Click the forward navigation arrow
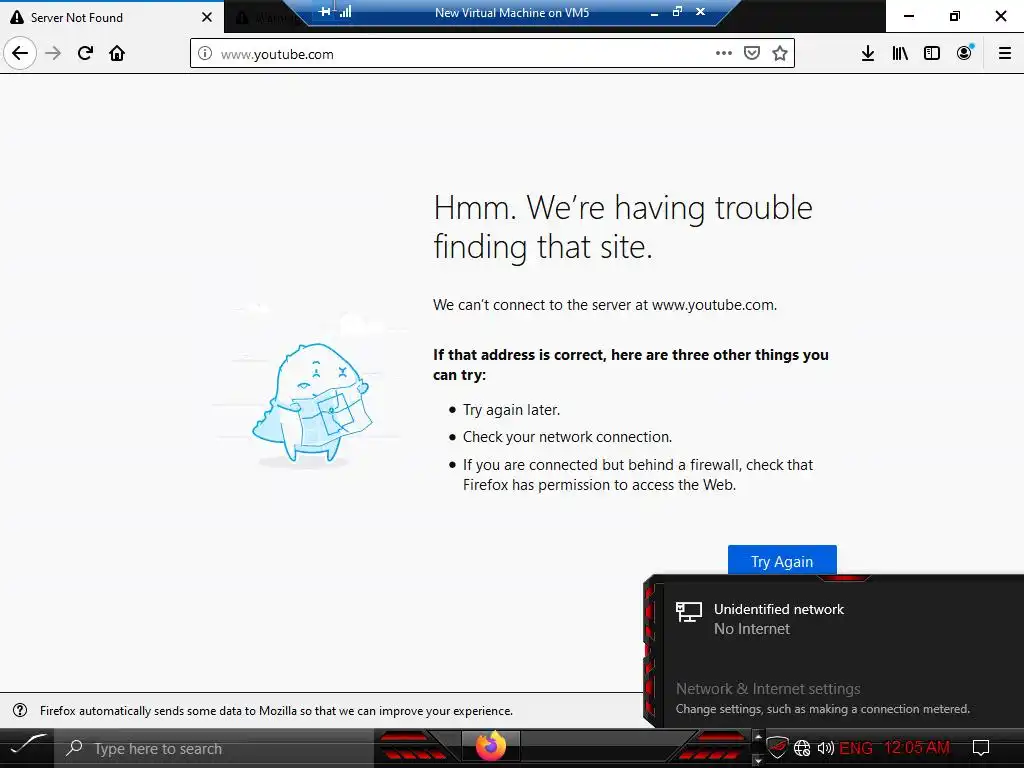Viewport: 1024px width, 768px height. [54, 54]
